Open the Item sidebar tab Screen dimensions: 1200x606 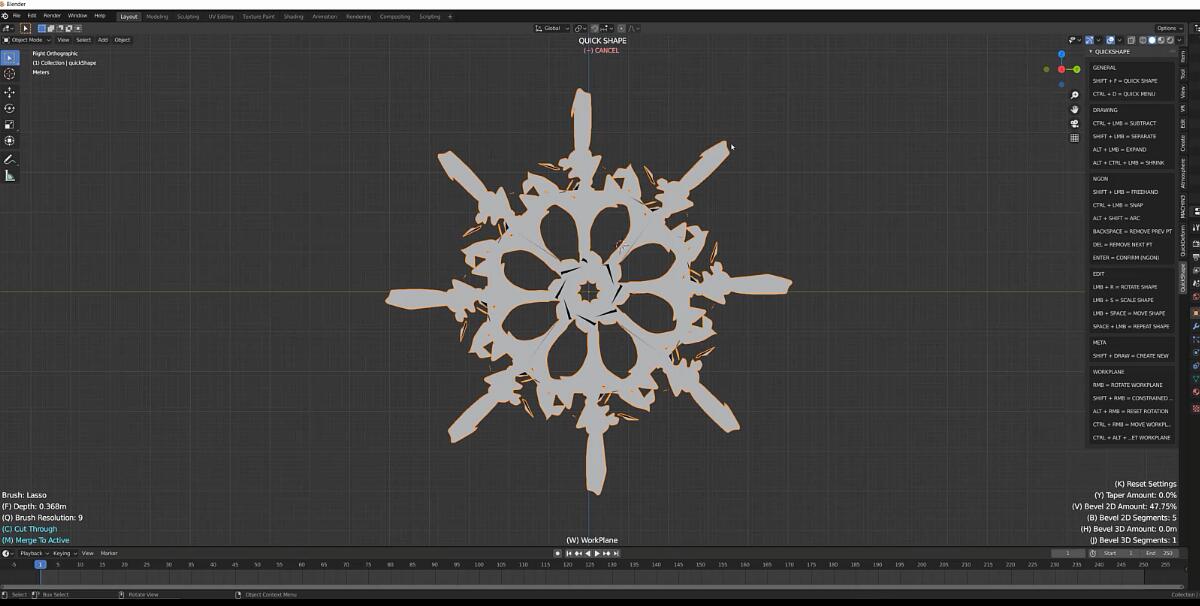[x=1184, y=58]
